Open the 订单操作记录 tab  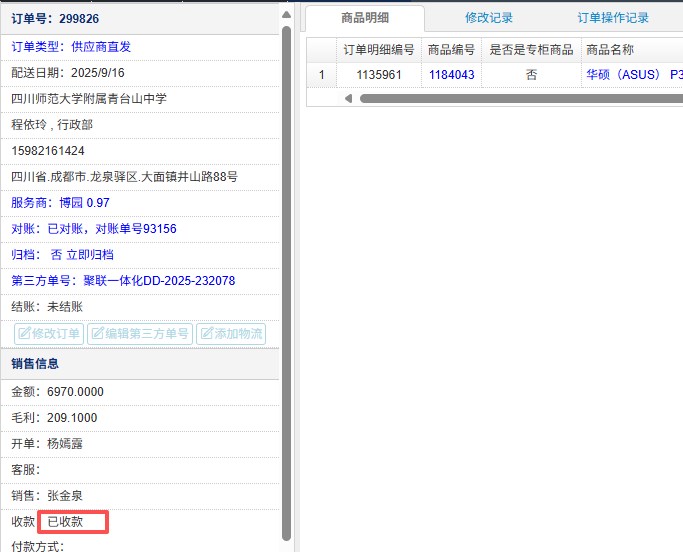(x=613, y=18)
